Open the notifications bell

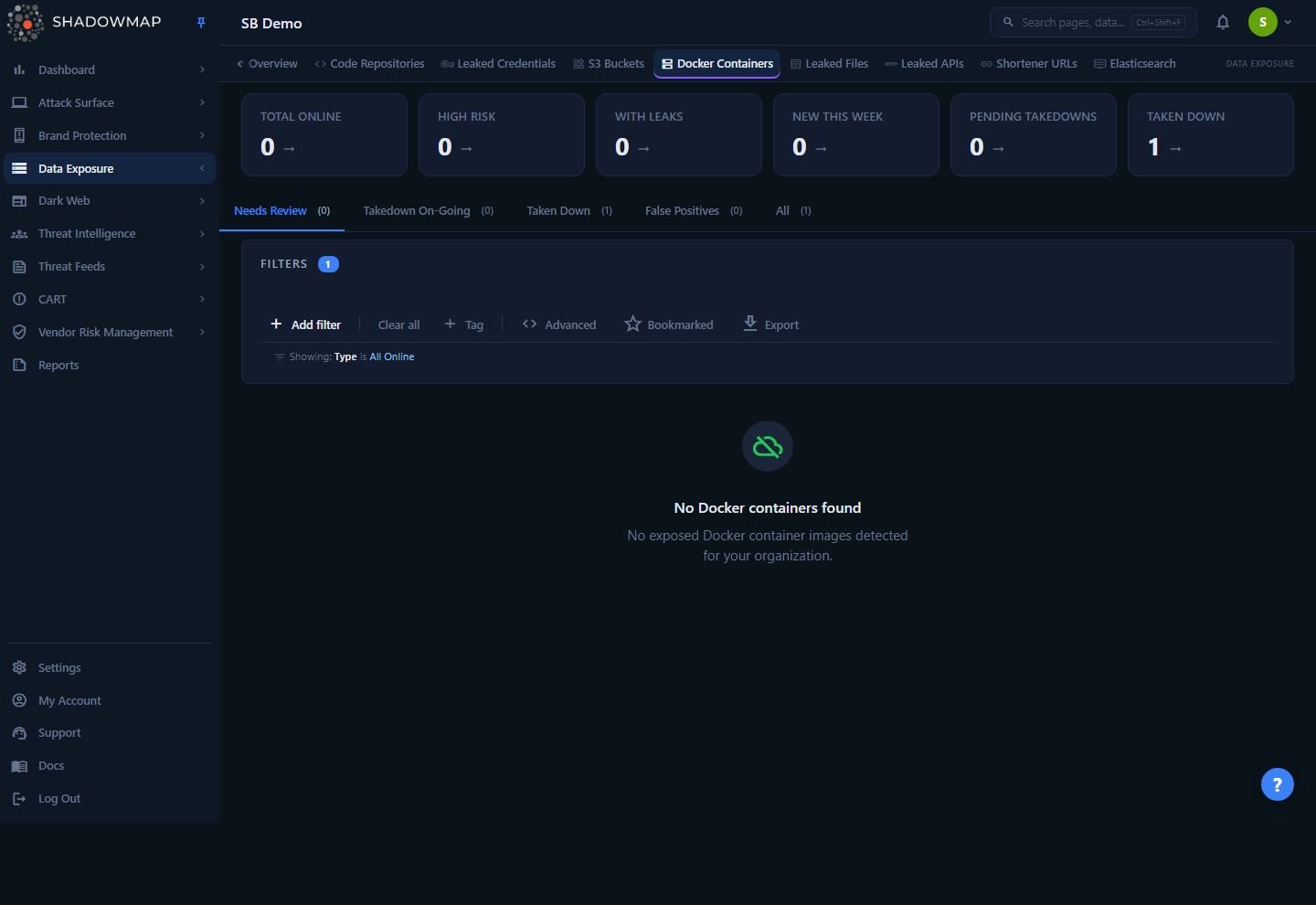(1223, 22)
